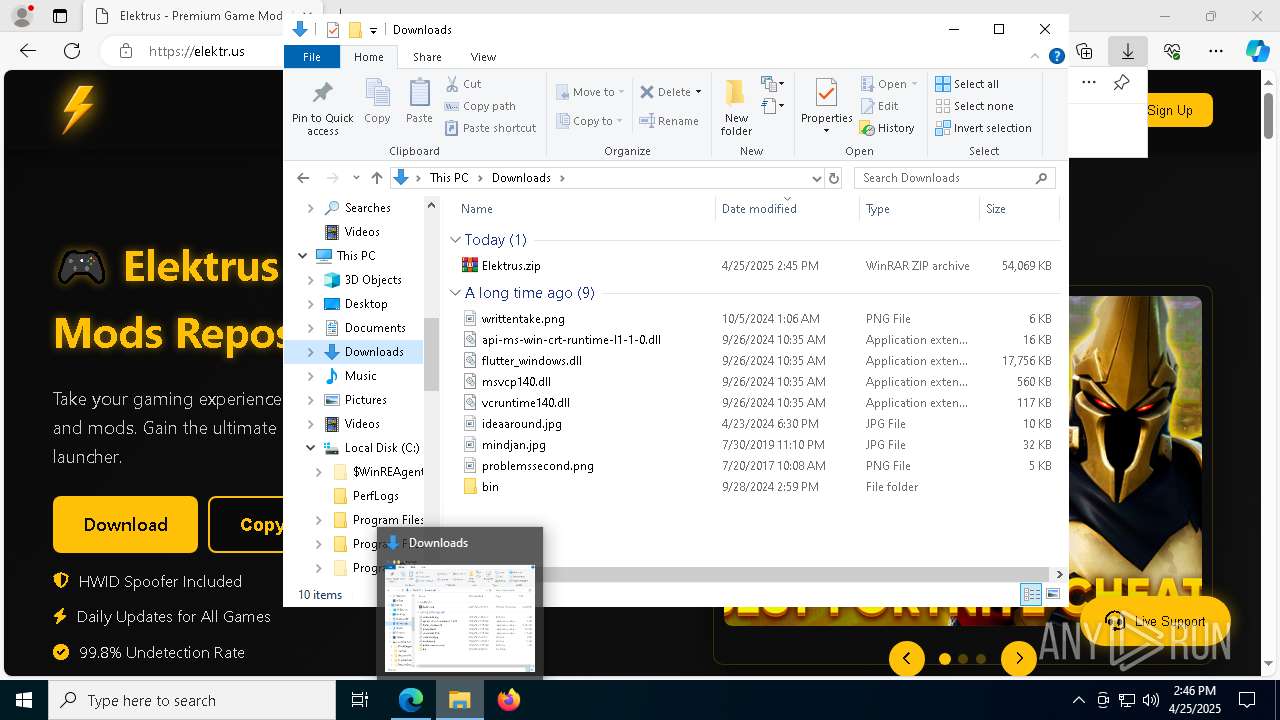
Task: Open the Move to dropdown
Action: tap(590, 92)
